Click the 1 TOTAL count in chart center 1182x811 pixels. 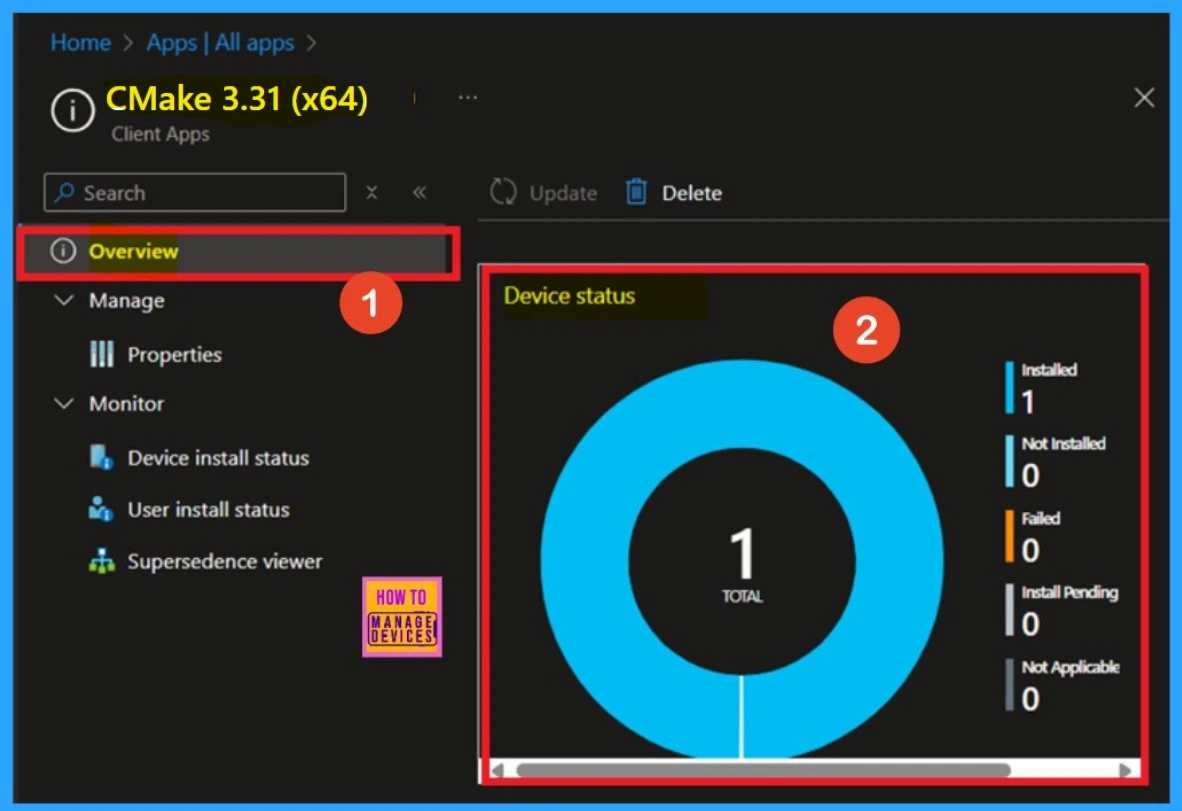(742, 563)
